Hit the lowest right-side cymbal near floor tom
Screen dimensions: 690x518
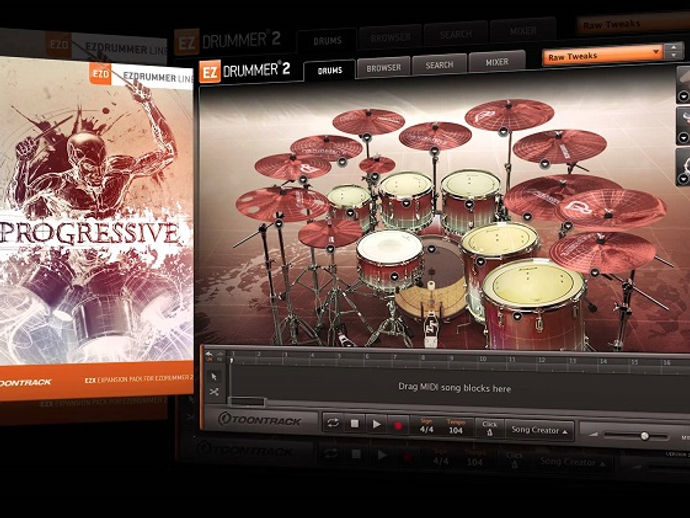click(x=601, y=251)
